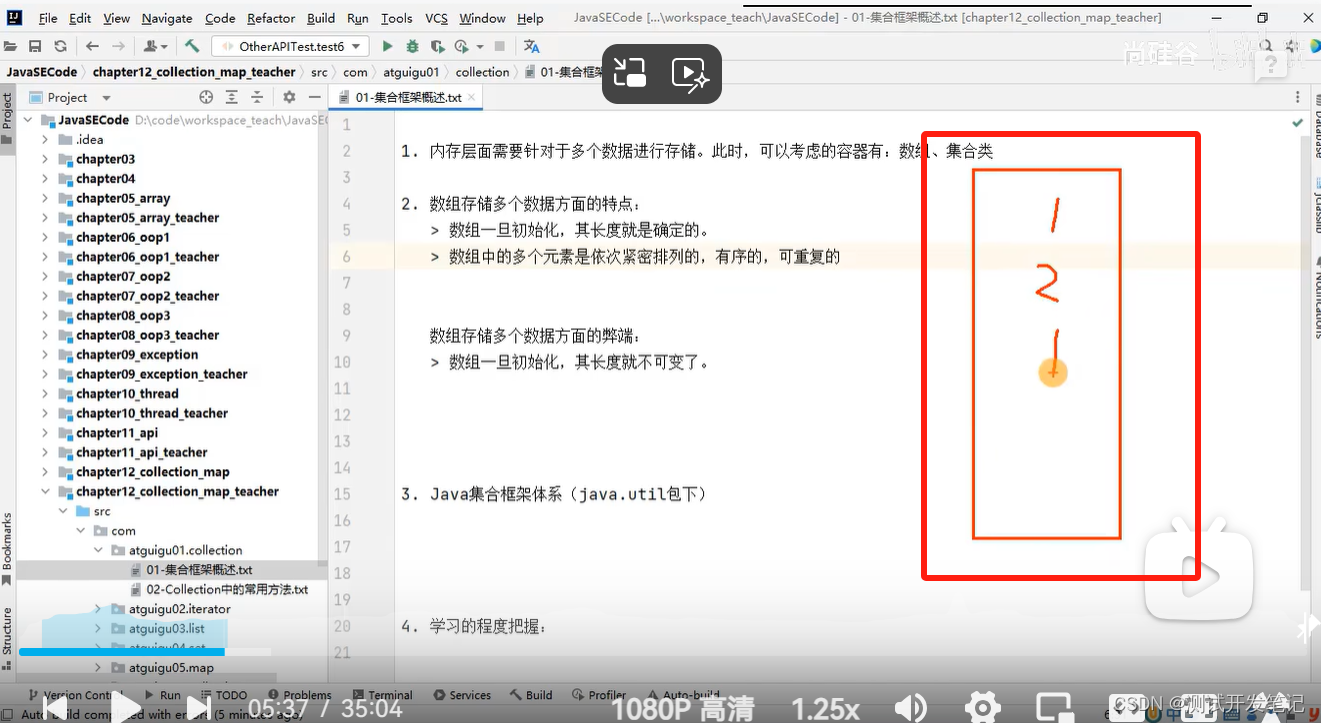Viewport: 1321px width, 723px height.
Task: Click the Save All toolbar icon
Action: (35, 46)
